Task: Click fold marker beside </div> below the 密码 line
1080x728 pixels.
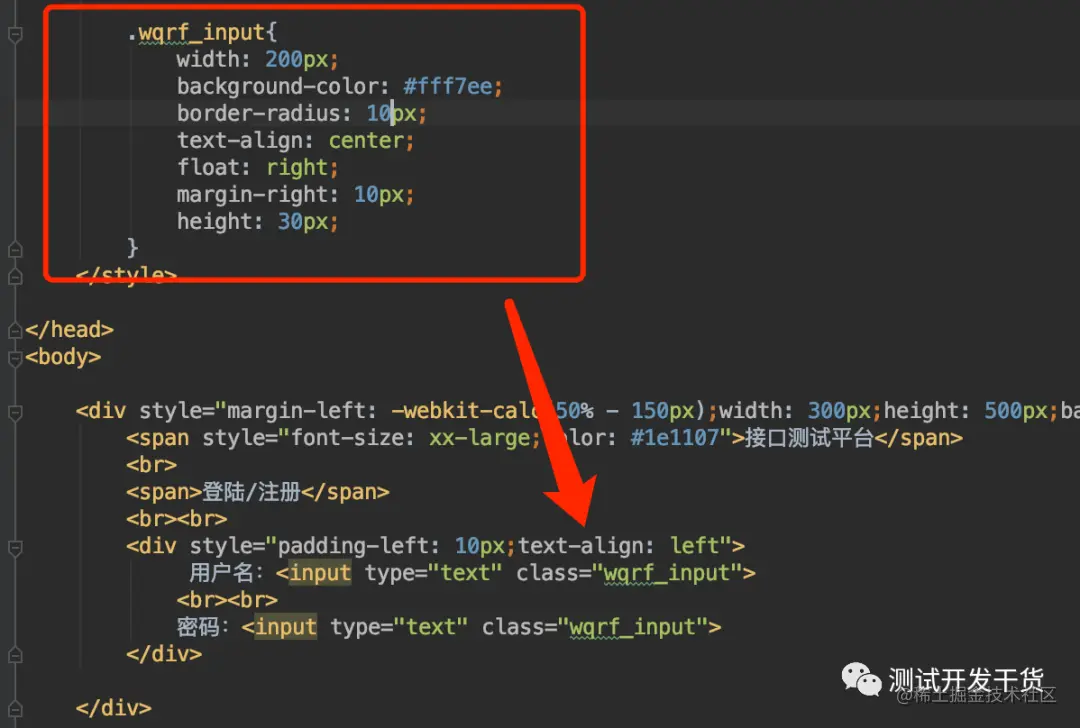Action: [x=14, y=655]
